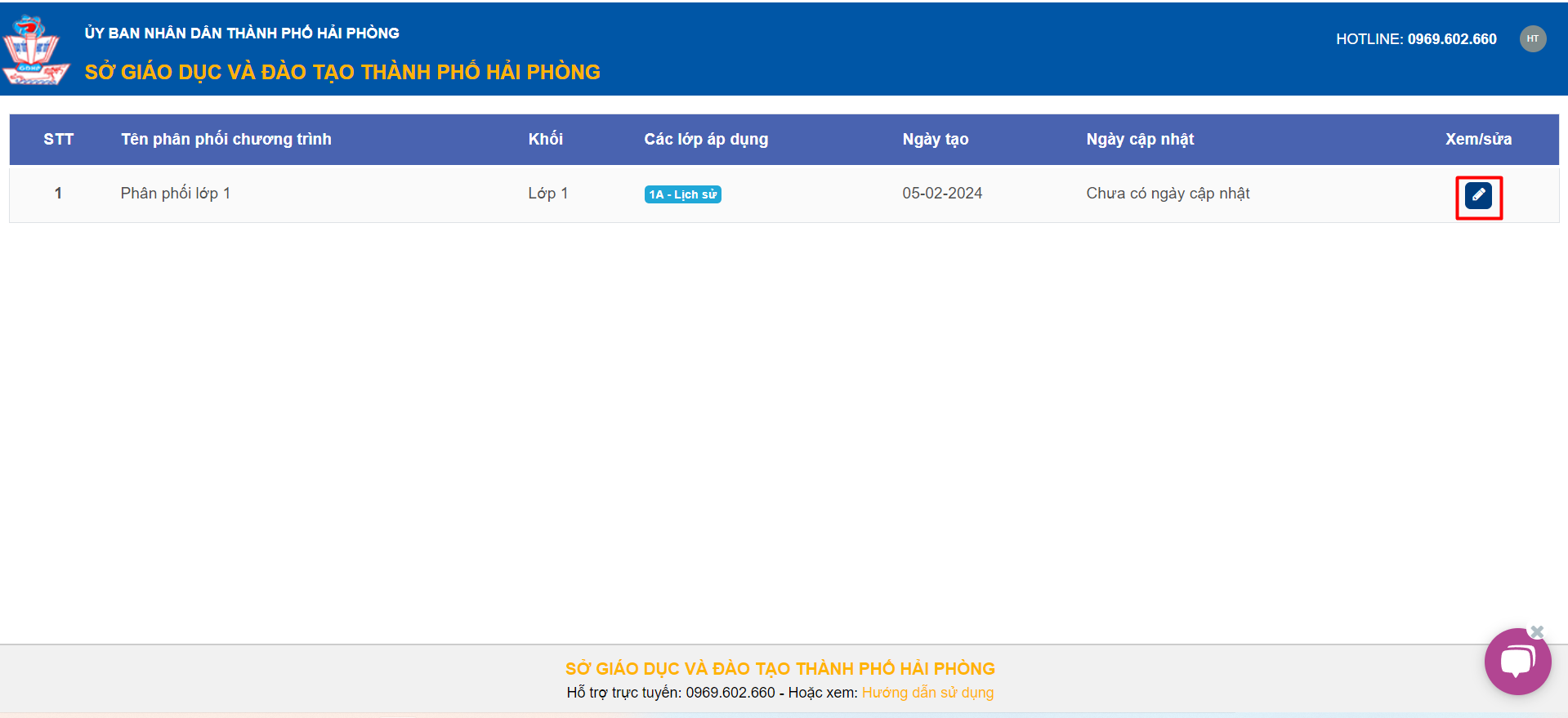
Task: Click the Hải Phòng education department logo
Action: point(34,50)
